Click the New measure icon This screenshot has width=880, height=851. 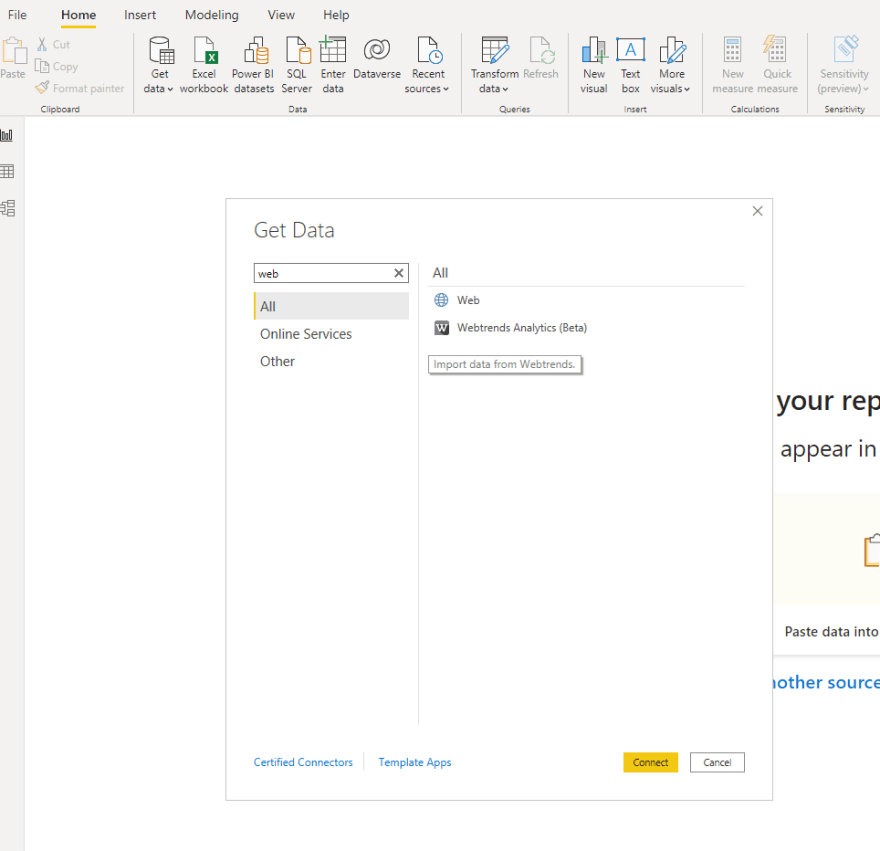click(x=732, y=51)
